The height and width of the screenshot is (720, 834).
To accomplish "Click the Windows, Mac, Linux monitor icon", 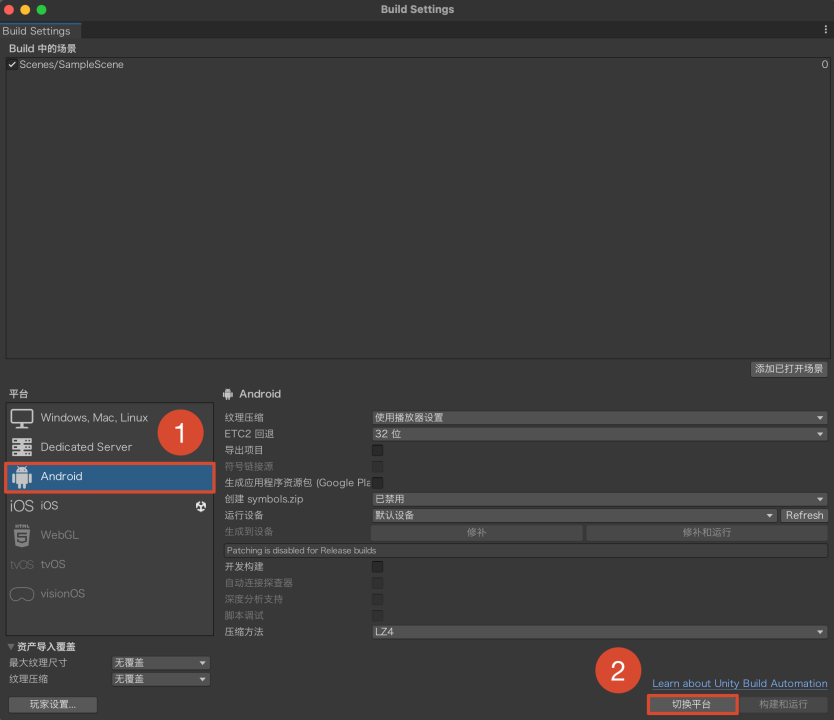I will click(x=22, y=418).
